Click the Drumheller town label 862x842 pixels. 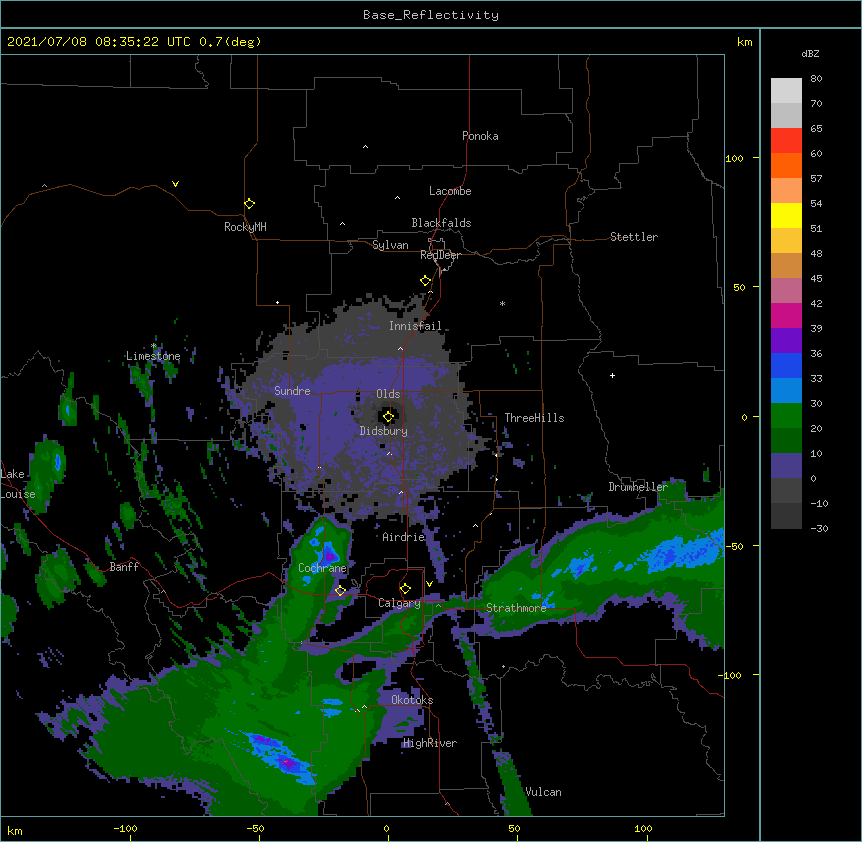pyautogui.click(x=638, y=487)
